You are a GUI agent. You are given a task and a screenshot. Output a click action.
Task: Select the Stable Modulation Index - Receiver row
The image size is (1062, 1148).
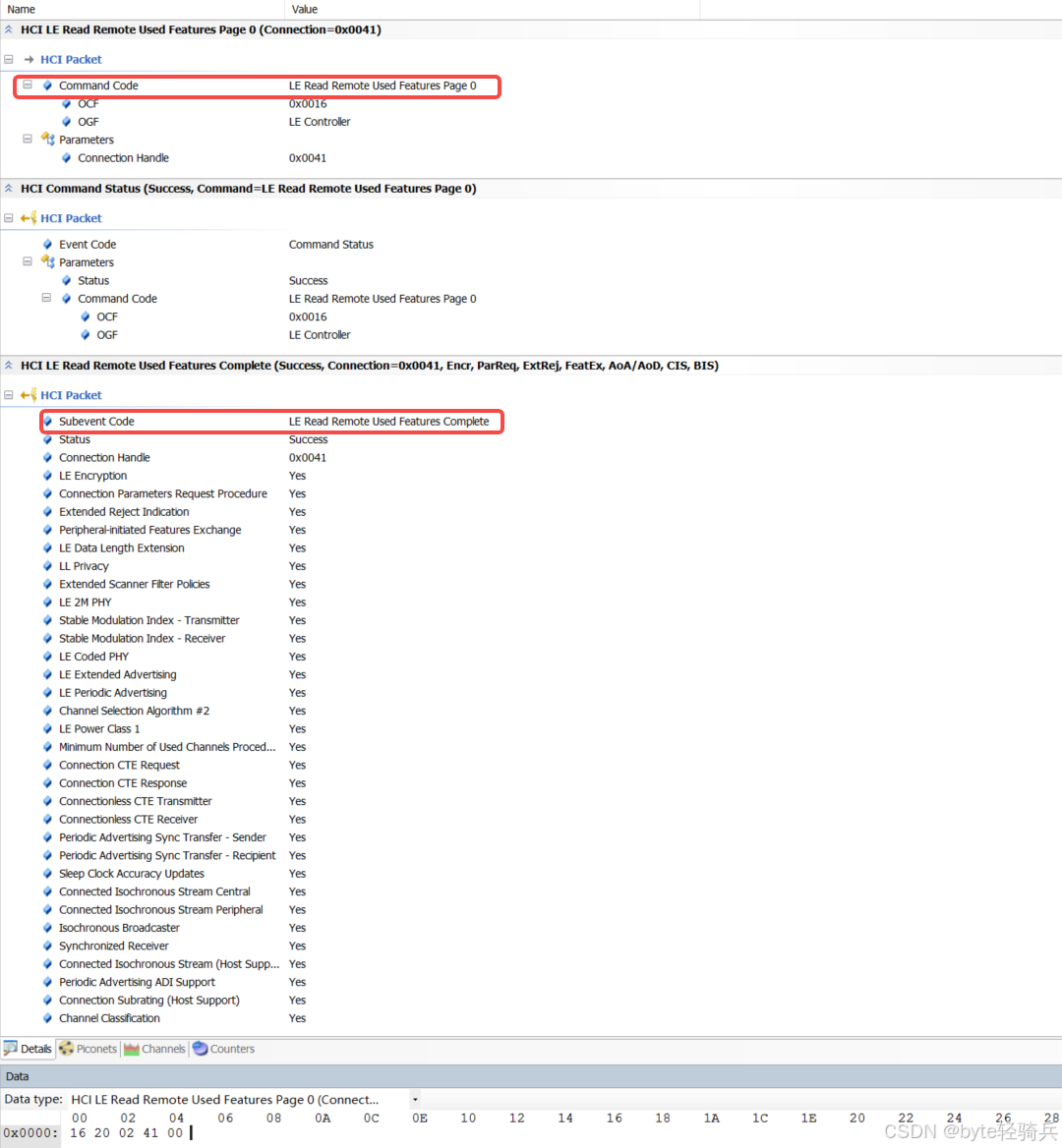(x=174, y=639)
